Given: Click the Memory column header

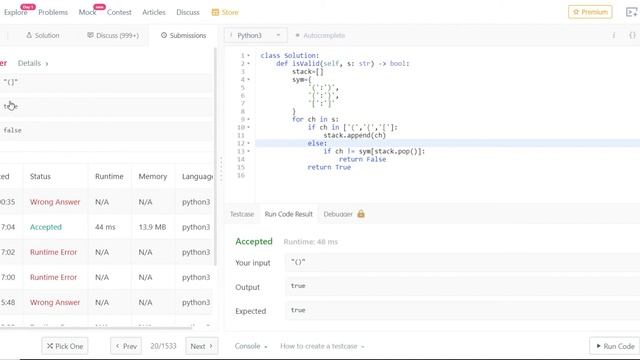Looking at the screenshot, I should (153, 176).
